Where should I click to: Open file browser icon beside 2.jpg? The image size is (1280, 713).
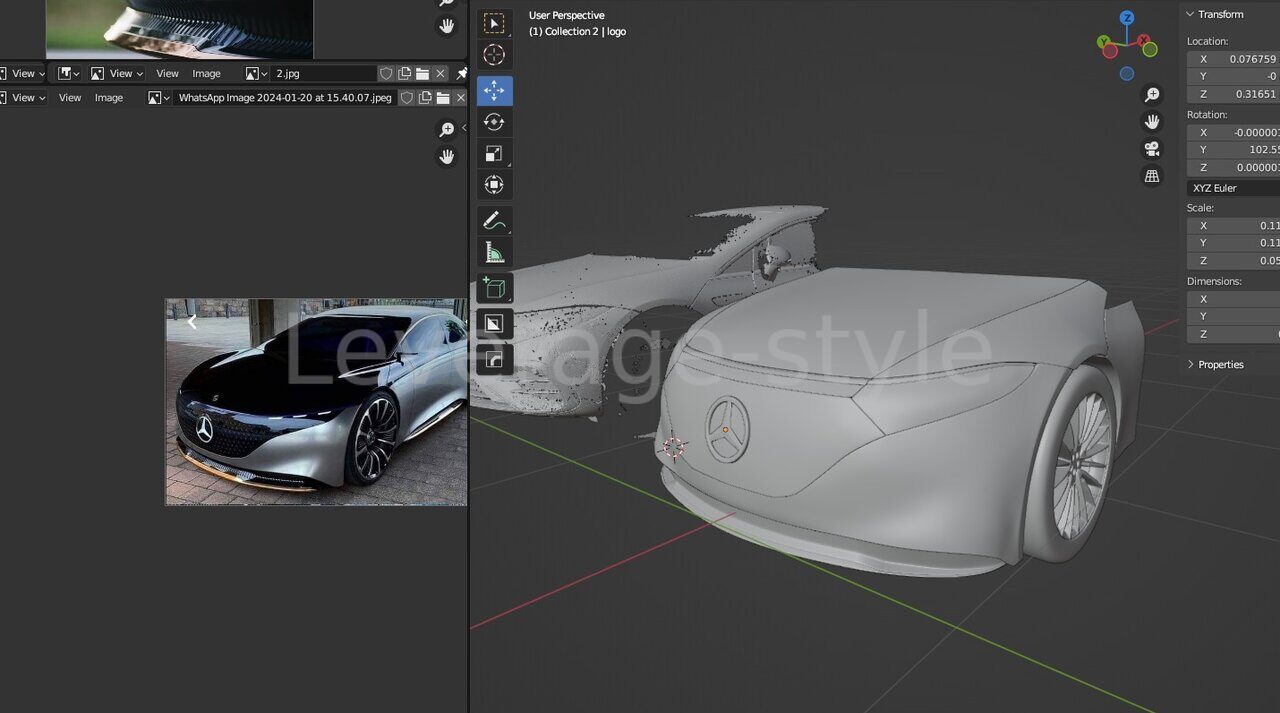coord(422,74)
